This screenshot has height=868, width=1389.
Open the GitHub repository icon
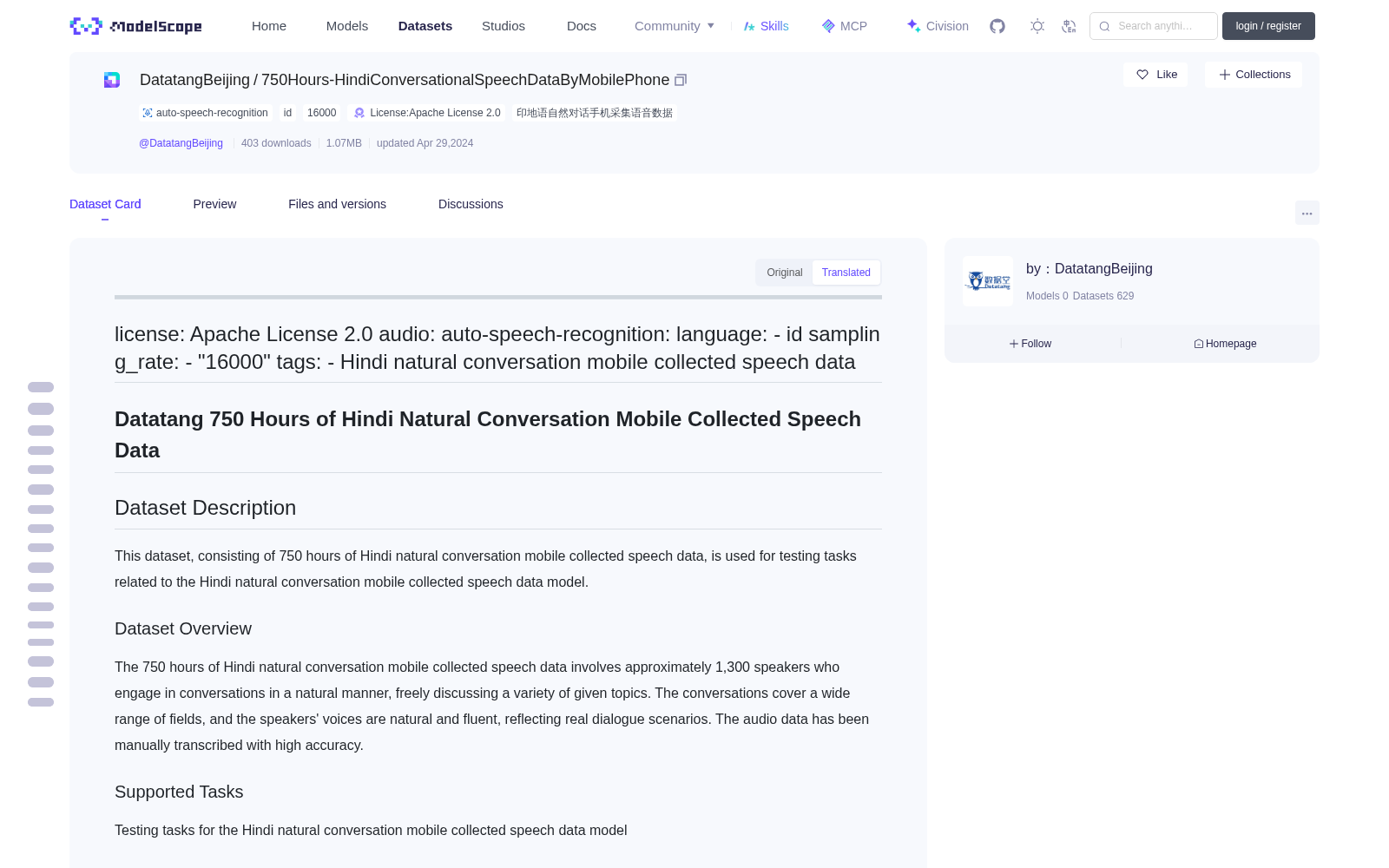tap(997, 26)
